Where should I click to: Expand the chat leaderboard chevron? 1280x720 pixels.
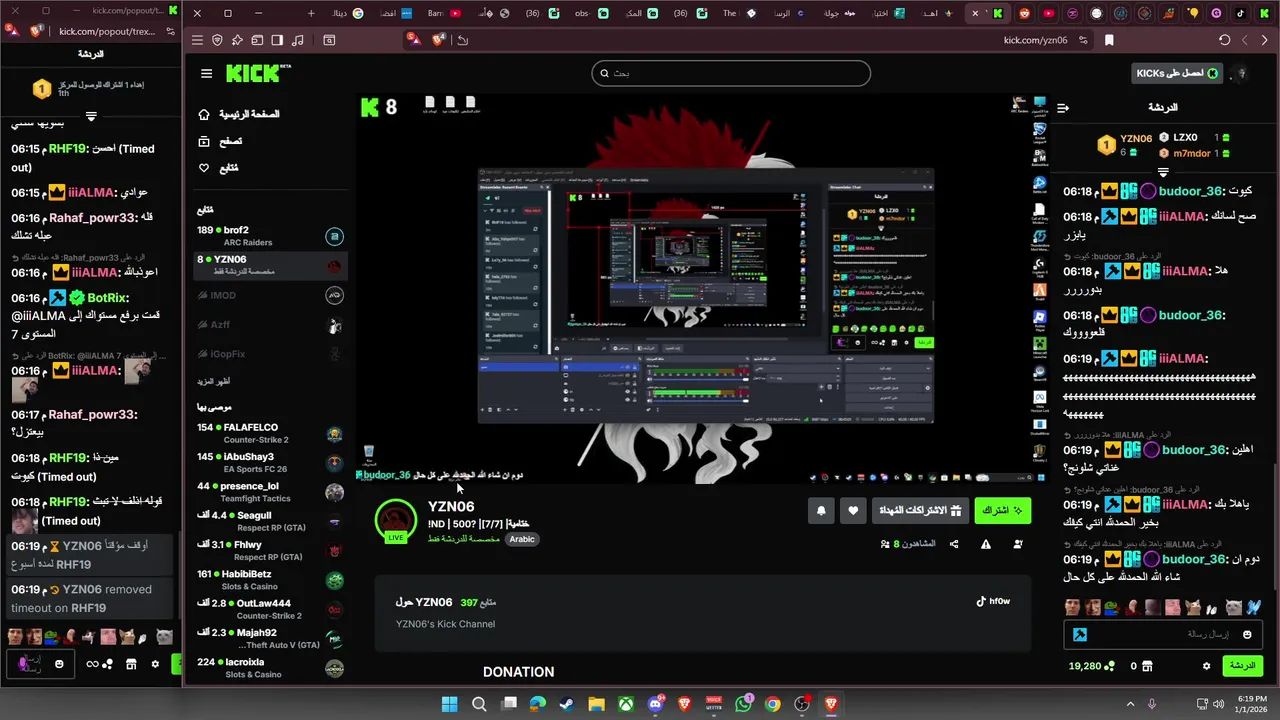point(1163,173)
